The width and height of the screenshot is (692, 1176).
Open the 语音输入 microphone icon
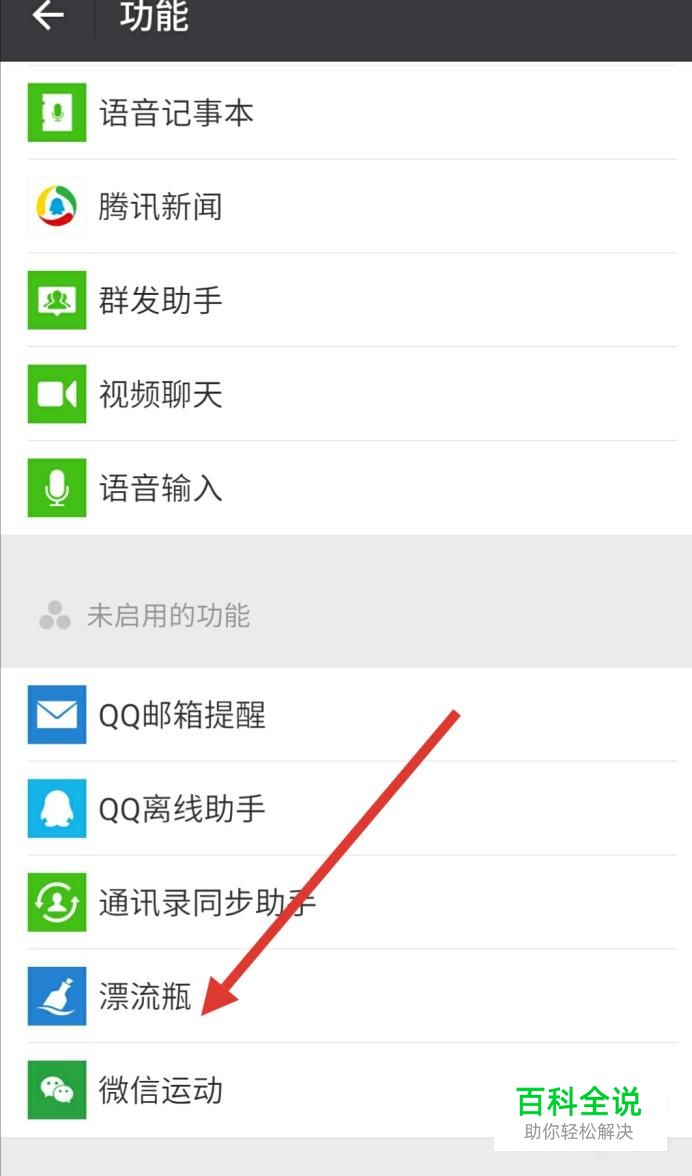pos(57,488)
